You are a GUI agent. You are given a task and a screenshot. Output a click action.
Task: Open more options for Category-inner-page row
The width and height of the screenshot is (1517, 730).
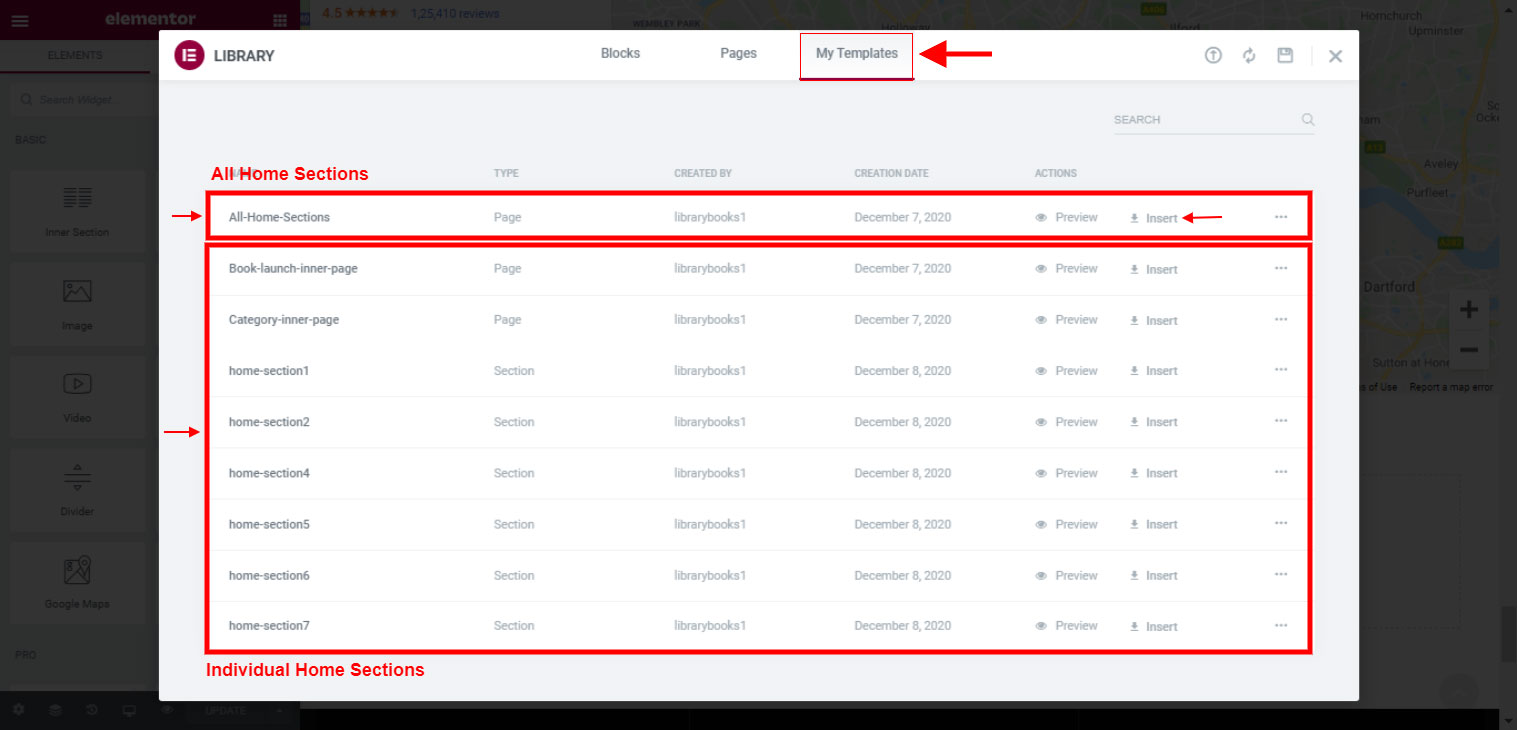[x=1281, y=319]
